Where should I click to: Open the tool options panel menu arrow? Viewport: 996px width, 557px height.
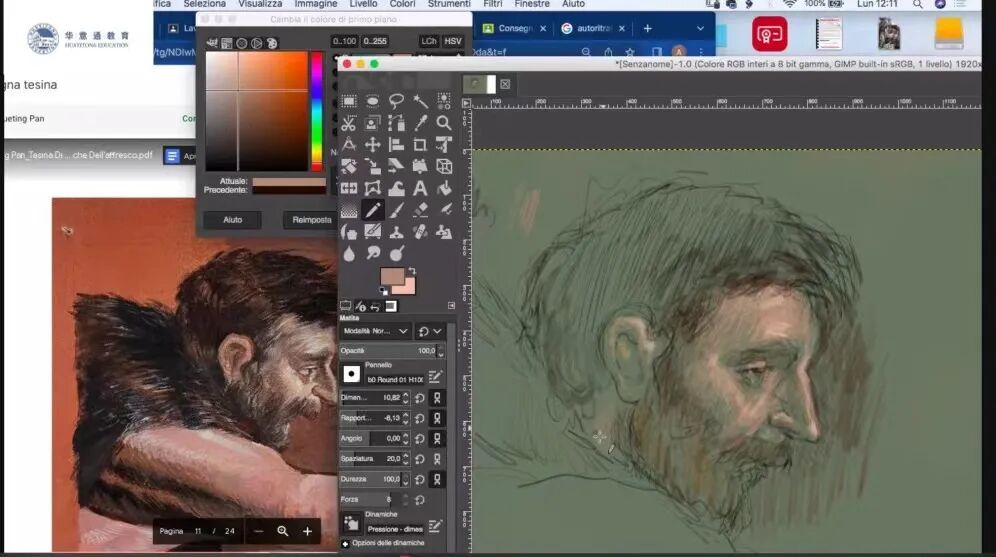click(x=451, y=305)
